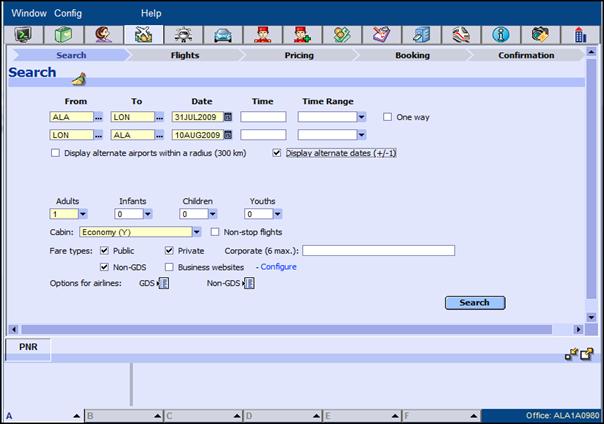
Task: Open the train/rail toolbar icon
Action: pos(461,35)
